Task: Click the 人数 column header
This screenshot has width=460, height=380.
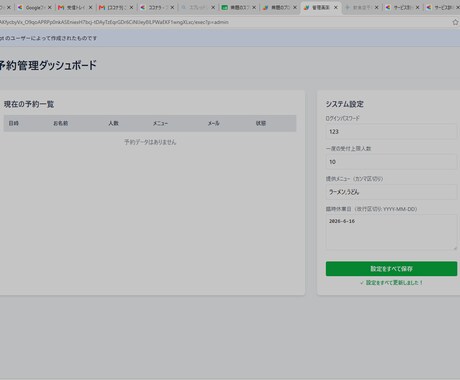Action: point(113,123)
